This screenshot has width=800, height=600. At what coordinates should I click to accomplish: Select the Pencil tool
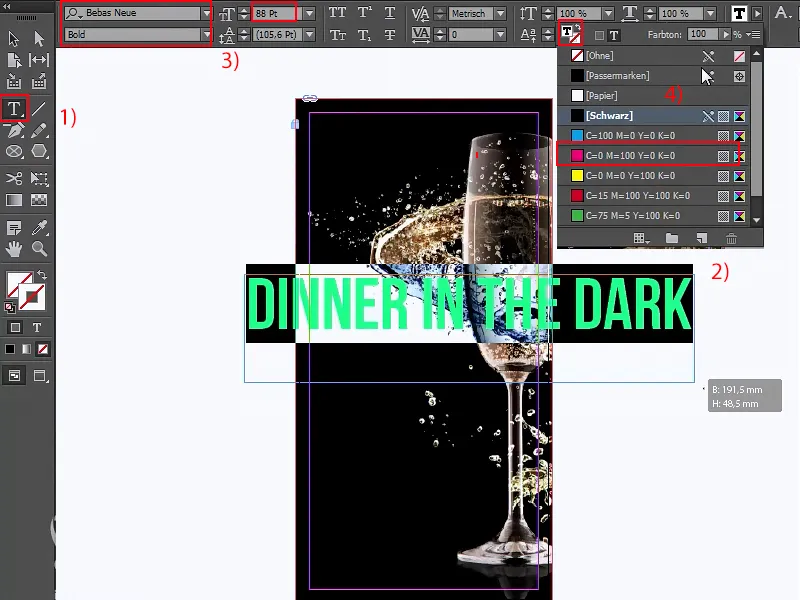39,130
